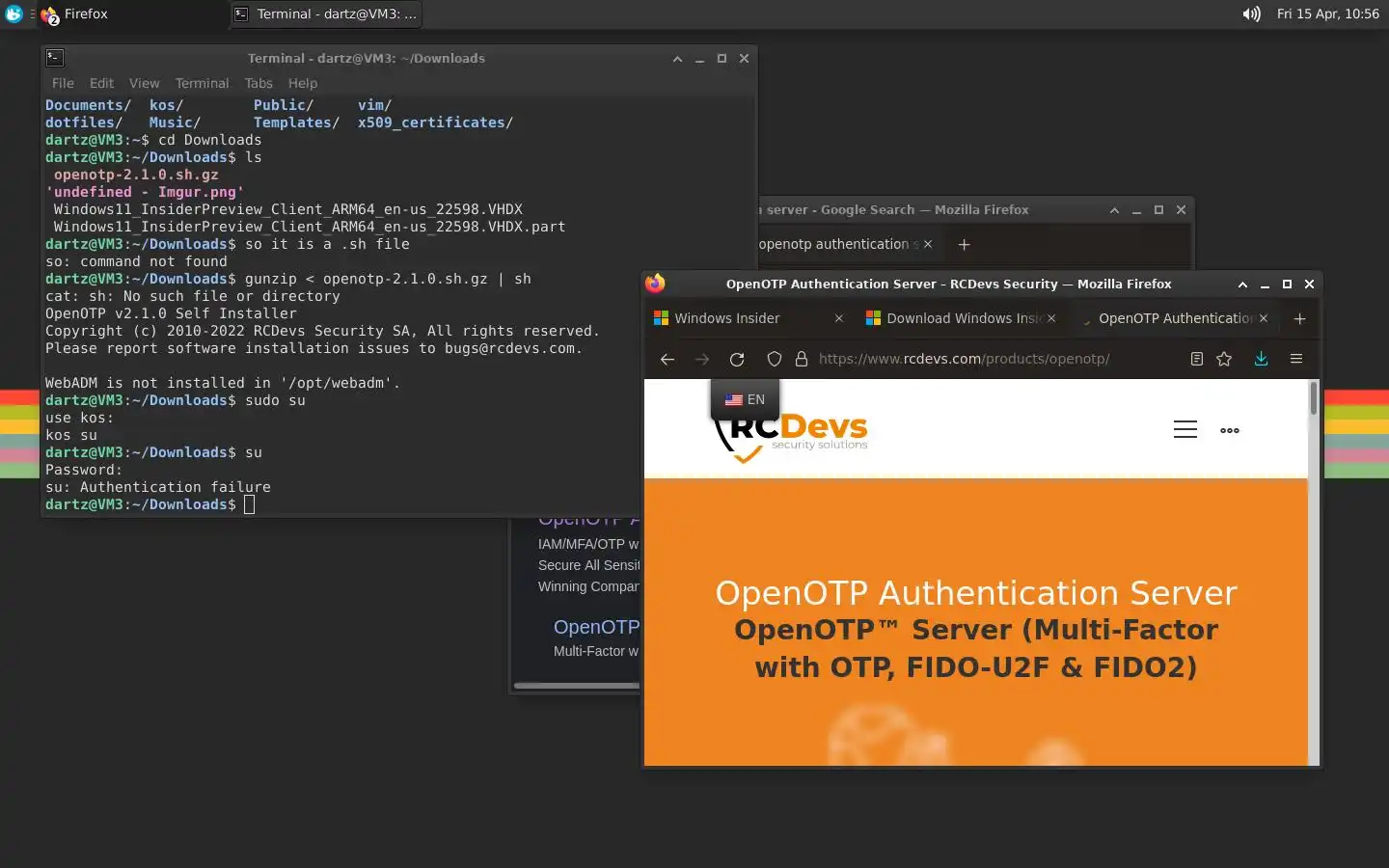Image resolution: width=1389 pixels, height=868 pixels.
Task: Close the Download Windows Insider tab
Action: click(x=1051, y=318)
